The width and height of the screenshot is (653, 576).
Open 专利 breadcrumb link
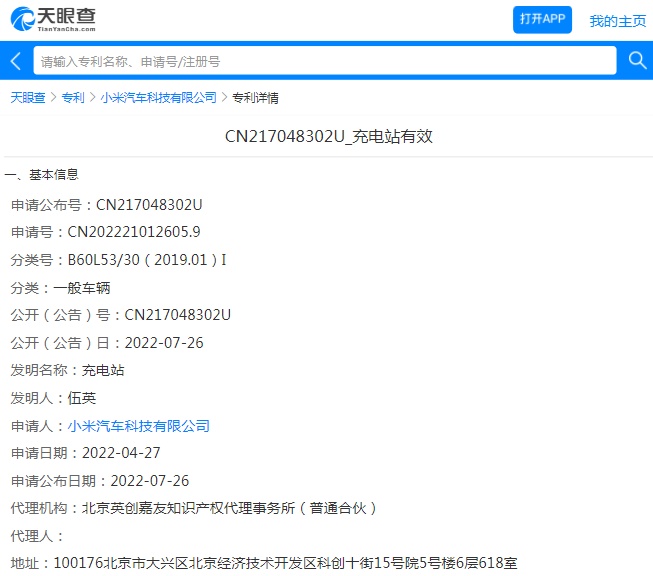click(73, 97)
